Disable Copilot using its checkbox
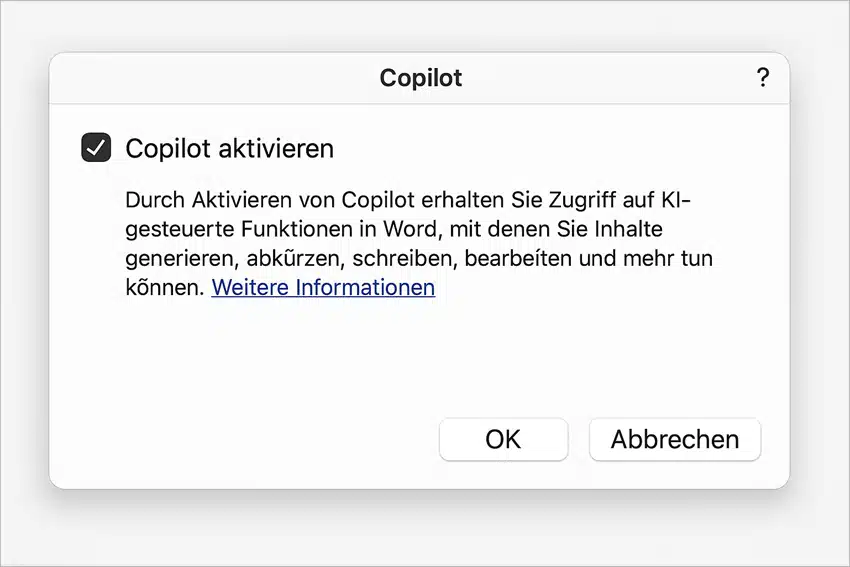The width and height of the screenshot is (850, 567). [96, 147]
